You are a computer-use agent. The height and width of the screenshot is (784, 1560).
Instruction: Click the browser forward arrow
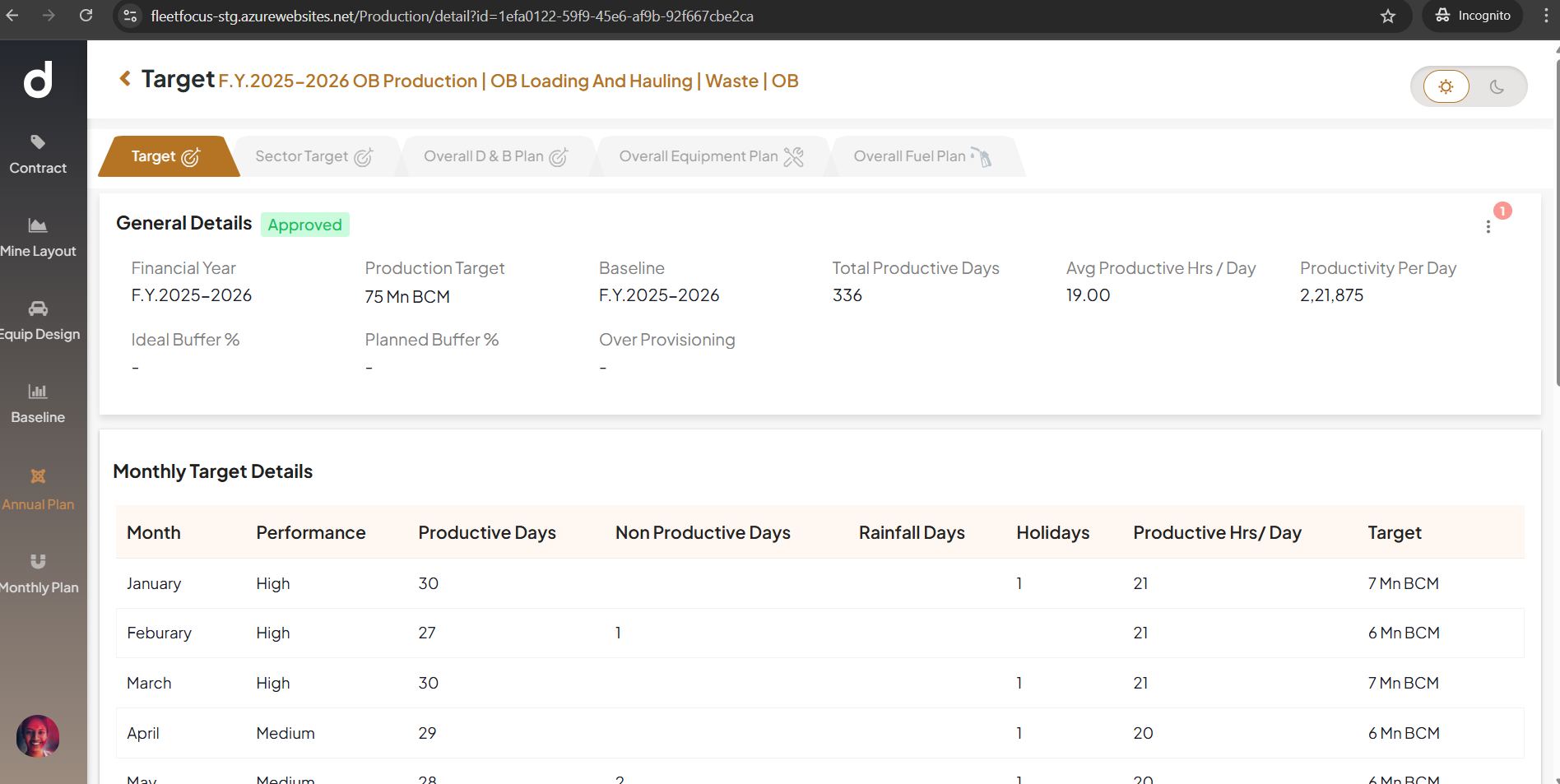click(49, 16)
